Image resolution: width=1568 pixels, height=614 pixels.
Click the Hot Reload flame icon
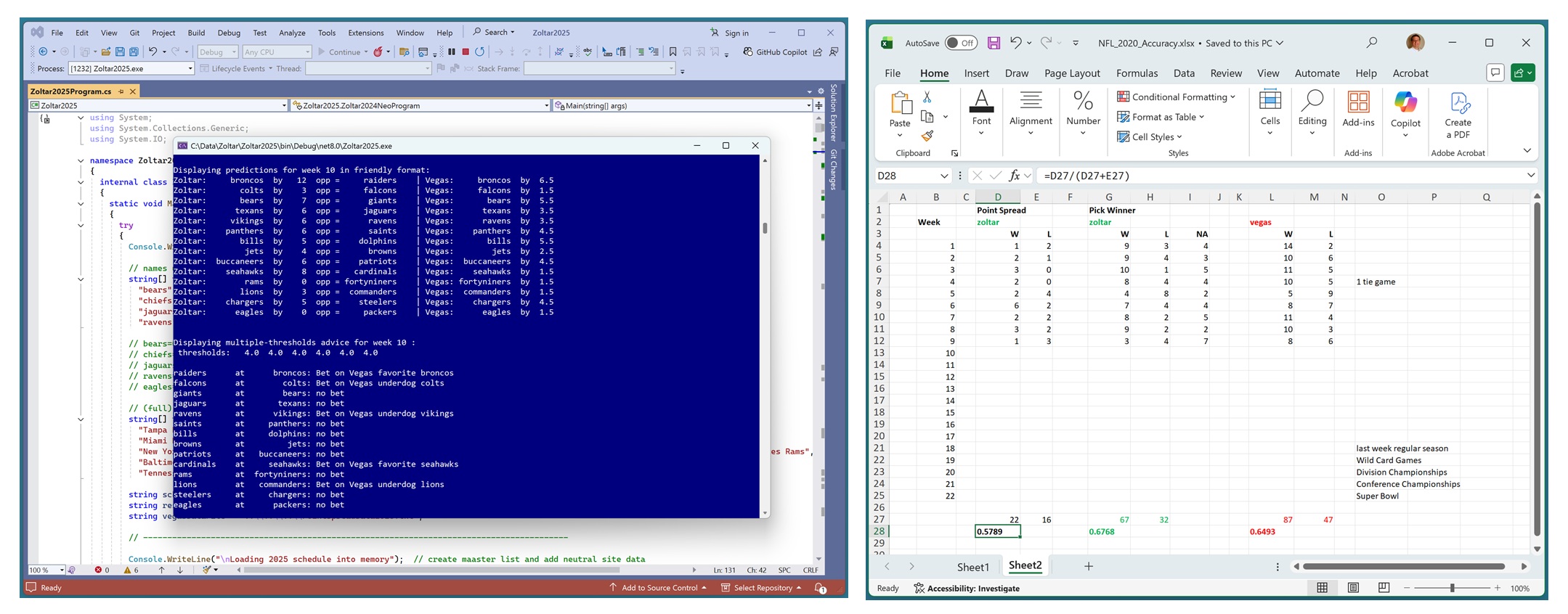pyautogui.click(x=378, y=52)
